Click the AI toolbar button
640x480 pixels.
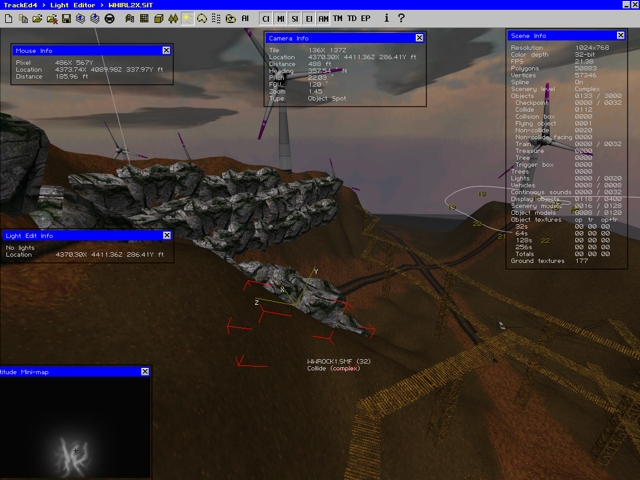point(245,18)
